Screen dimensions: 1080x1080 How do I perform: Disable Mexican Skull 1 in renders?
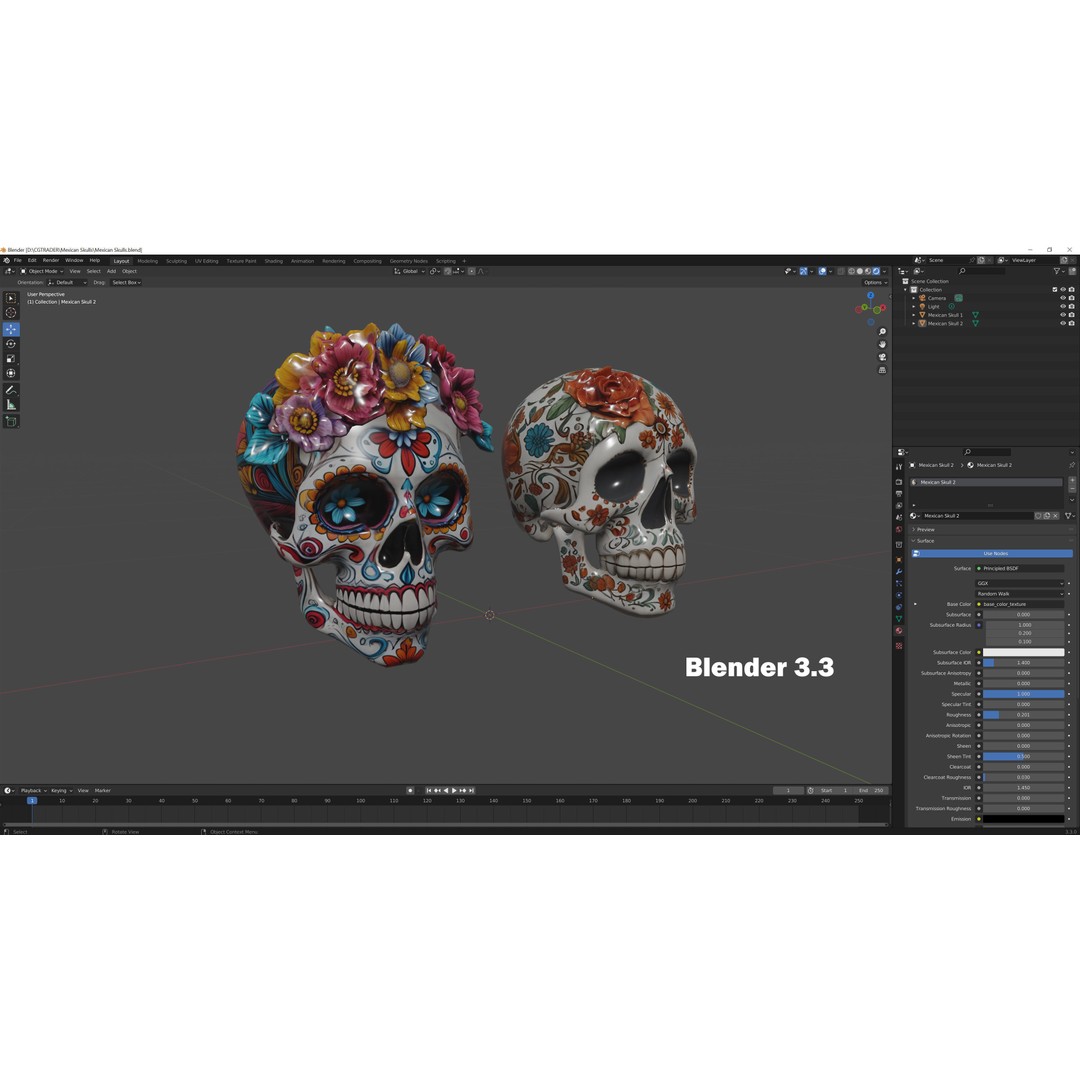tap(1071, 315)
